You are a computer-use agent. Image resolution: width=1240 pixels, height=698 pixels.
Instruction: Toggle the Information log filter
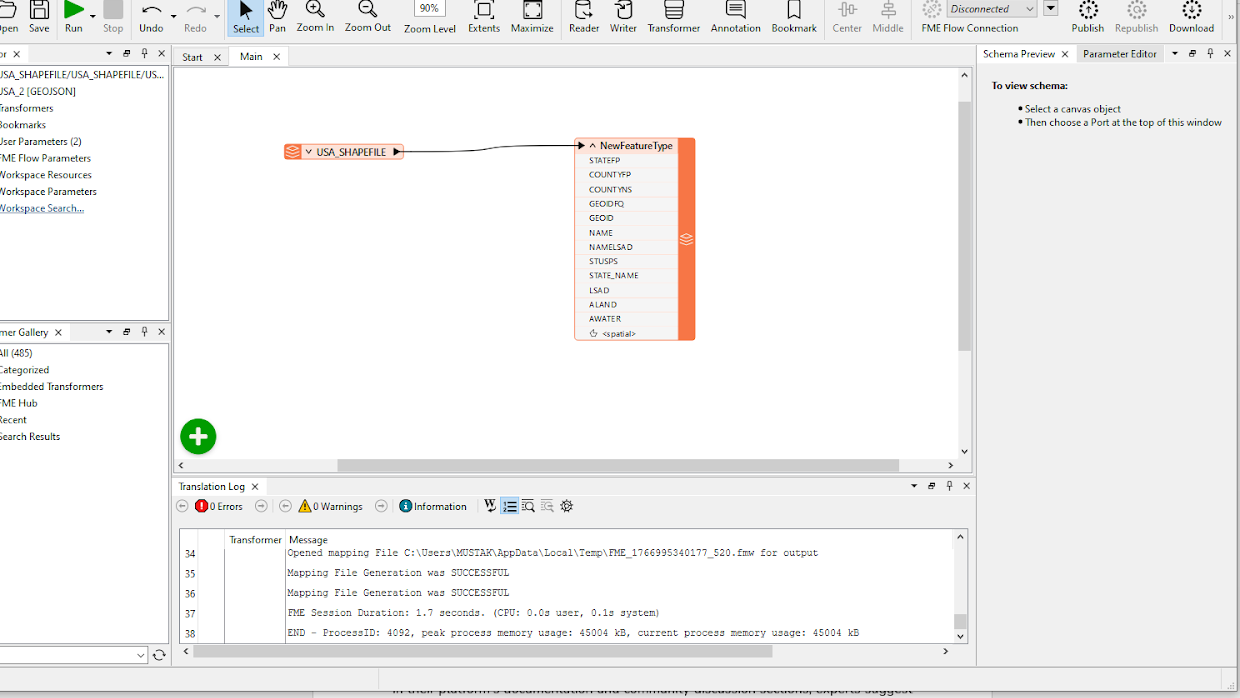tap(433, 507)
